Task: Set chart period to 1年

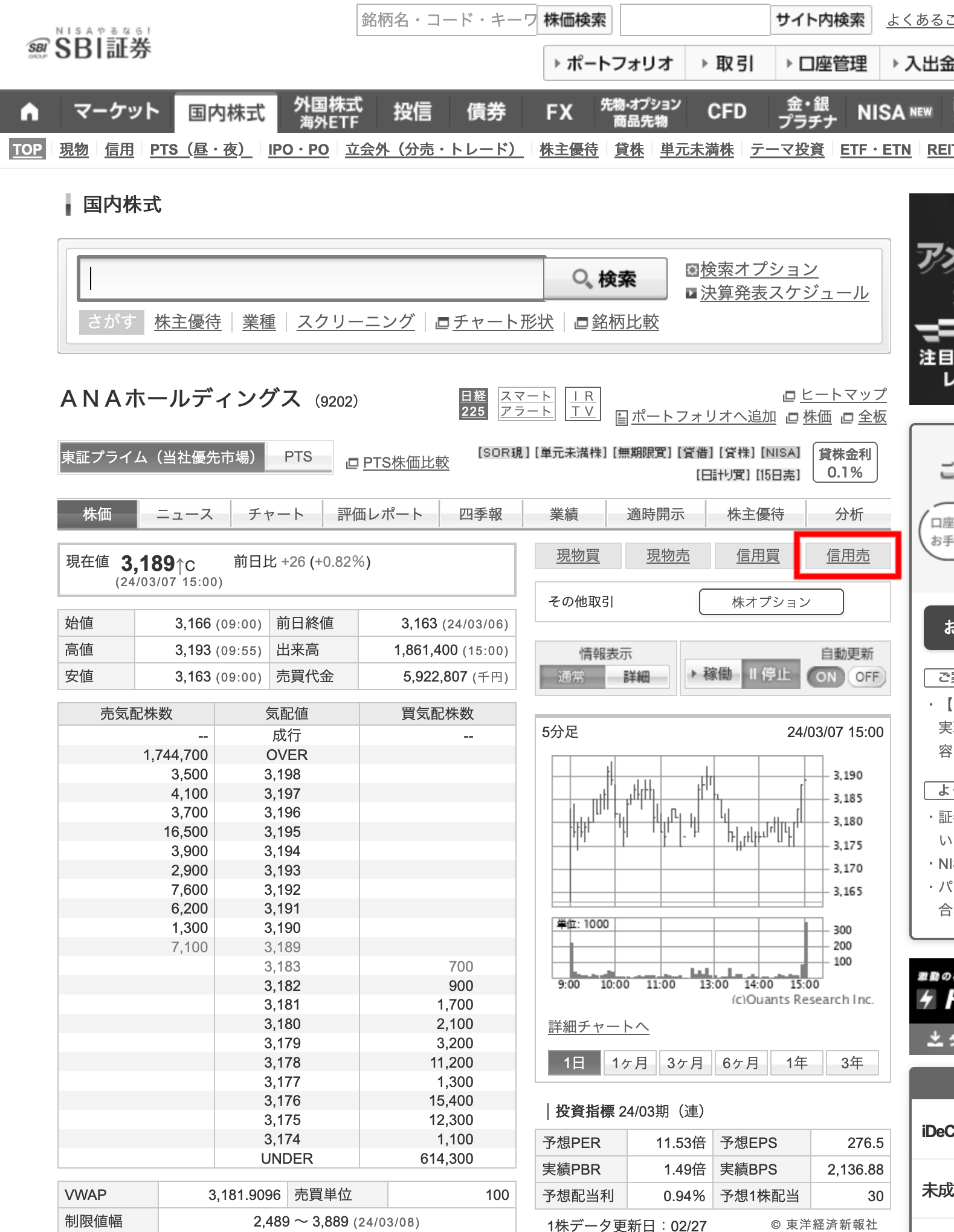Action: pos(796,1063)
